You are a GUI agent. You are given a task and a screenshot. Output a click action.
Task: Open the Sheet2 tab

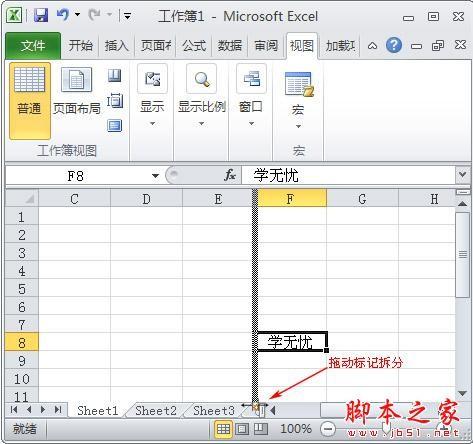156,410
